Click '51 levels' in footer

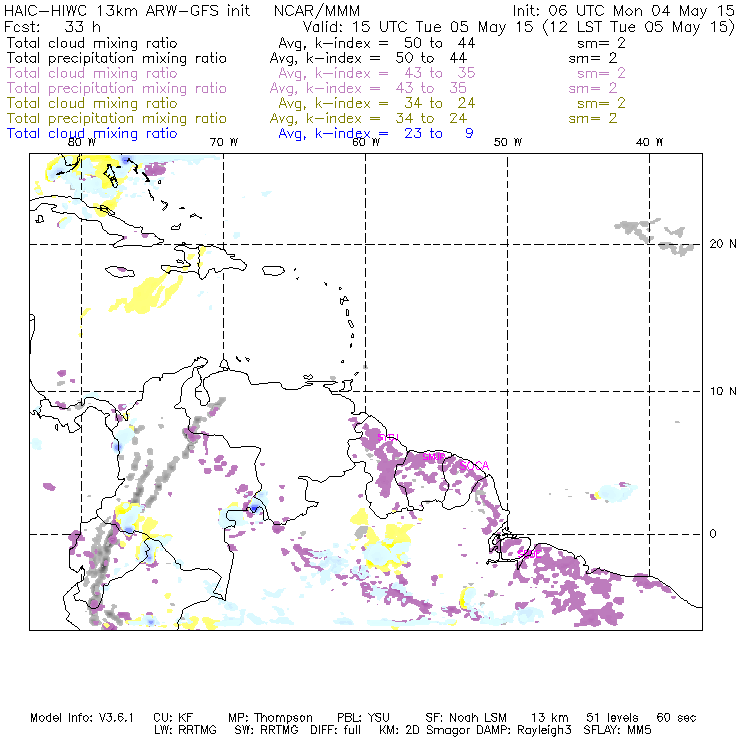coord(612,718)
